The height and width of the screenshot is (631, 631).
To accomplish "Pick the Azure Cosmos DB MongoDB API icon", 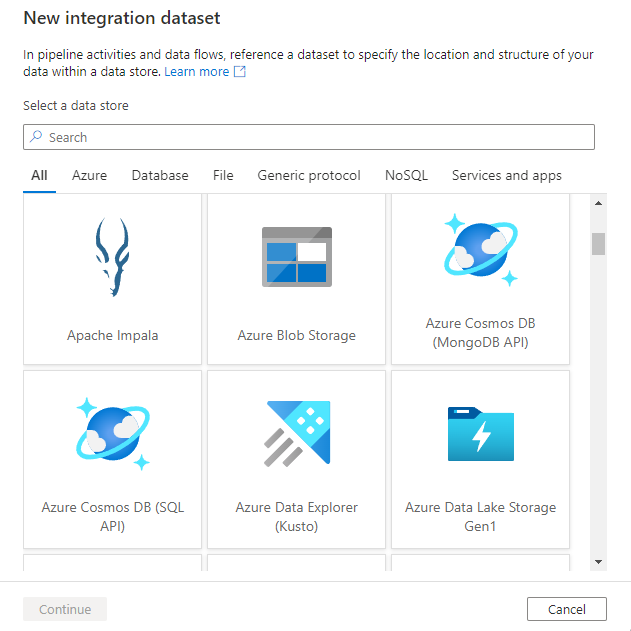I will tap(480, 249).
